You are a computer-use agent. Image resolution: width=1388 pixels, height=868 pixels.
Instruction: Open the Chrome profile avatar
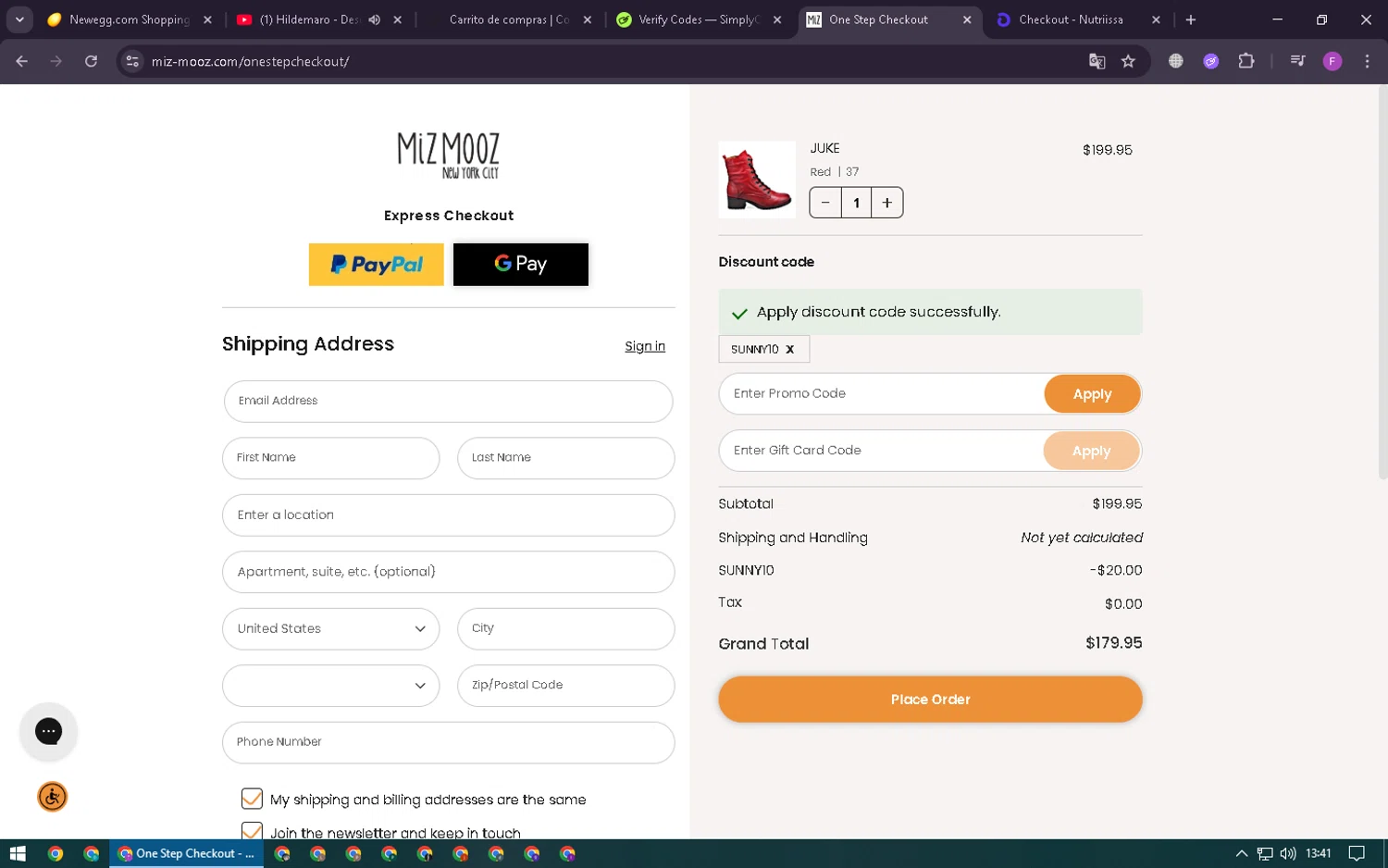(1332, 61)
